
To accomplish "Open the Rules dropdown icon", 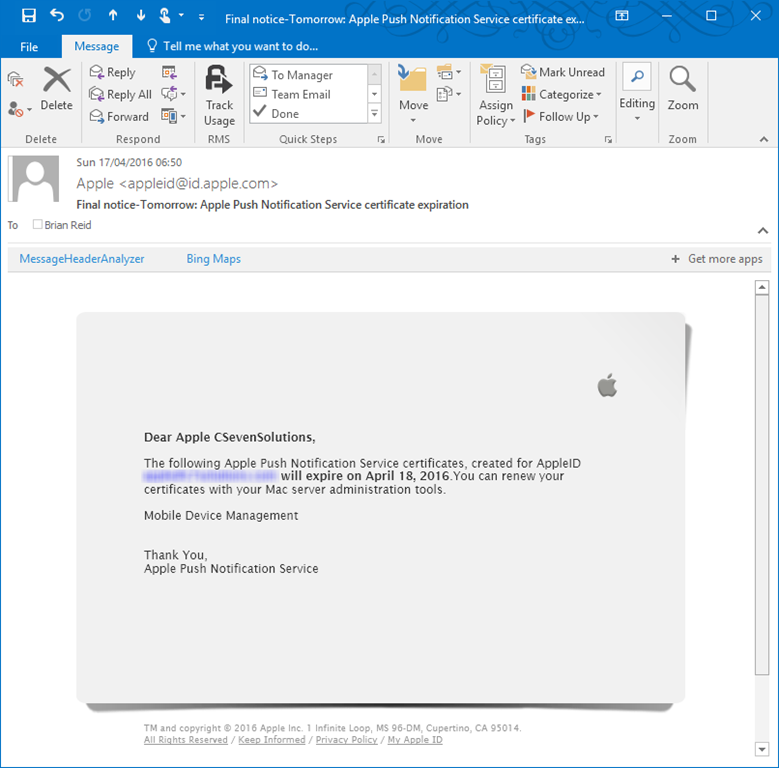I will (449, 73).
